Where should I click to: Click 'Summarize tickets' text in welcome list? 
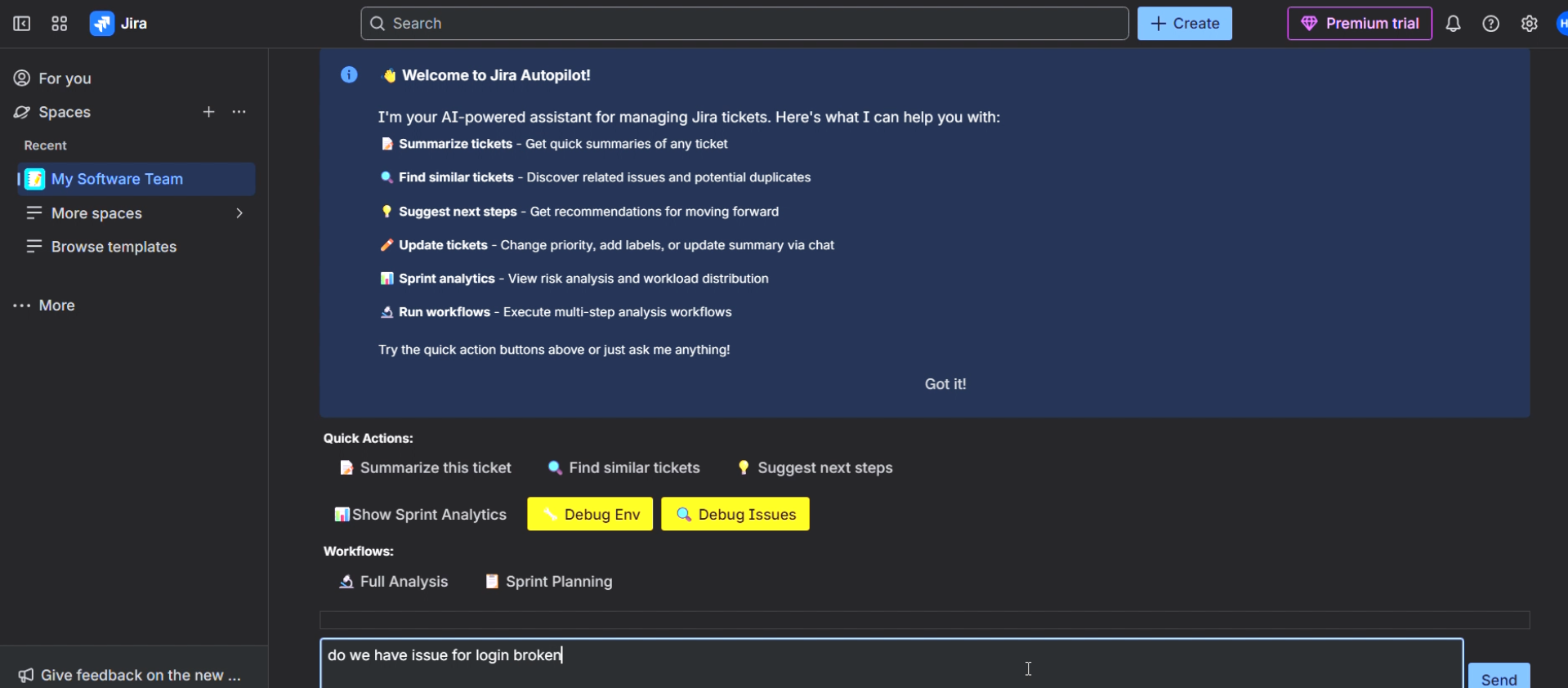(455, 144)
